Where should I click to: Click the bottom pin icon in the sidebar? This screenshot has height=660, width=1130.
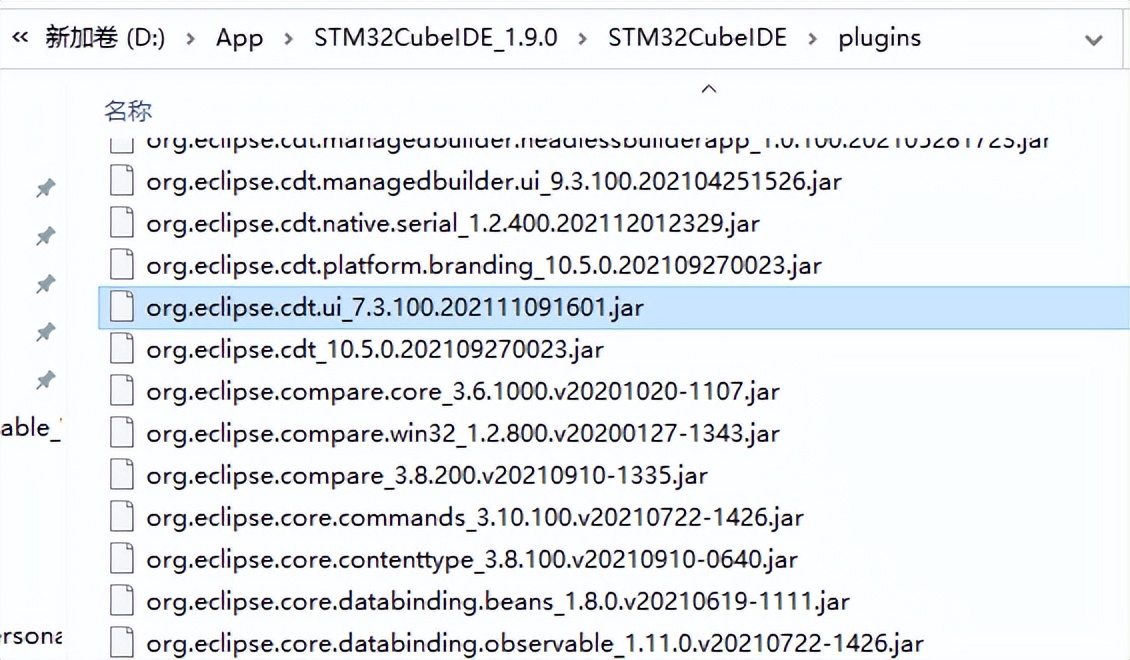pos(45,380)
